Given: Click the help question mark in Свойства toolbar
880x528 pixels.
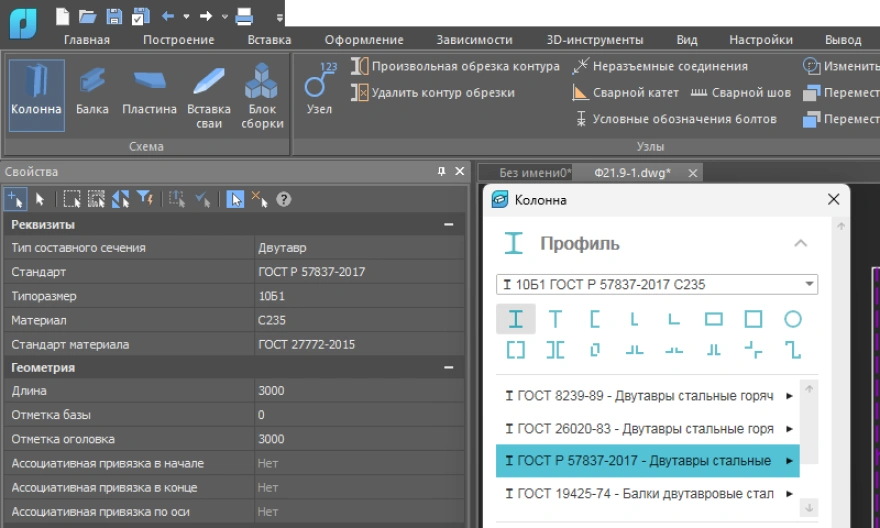Looking at the screenshot, I should (x=284, y=199).
